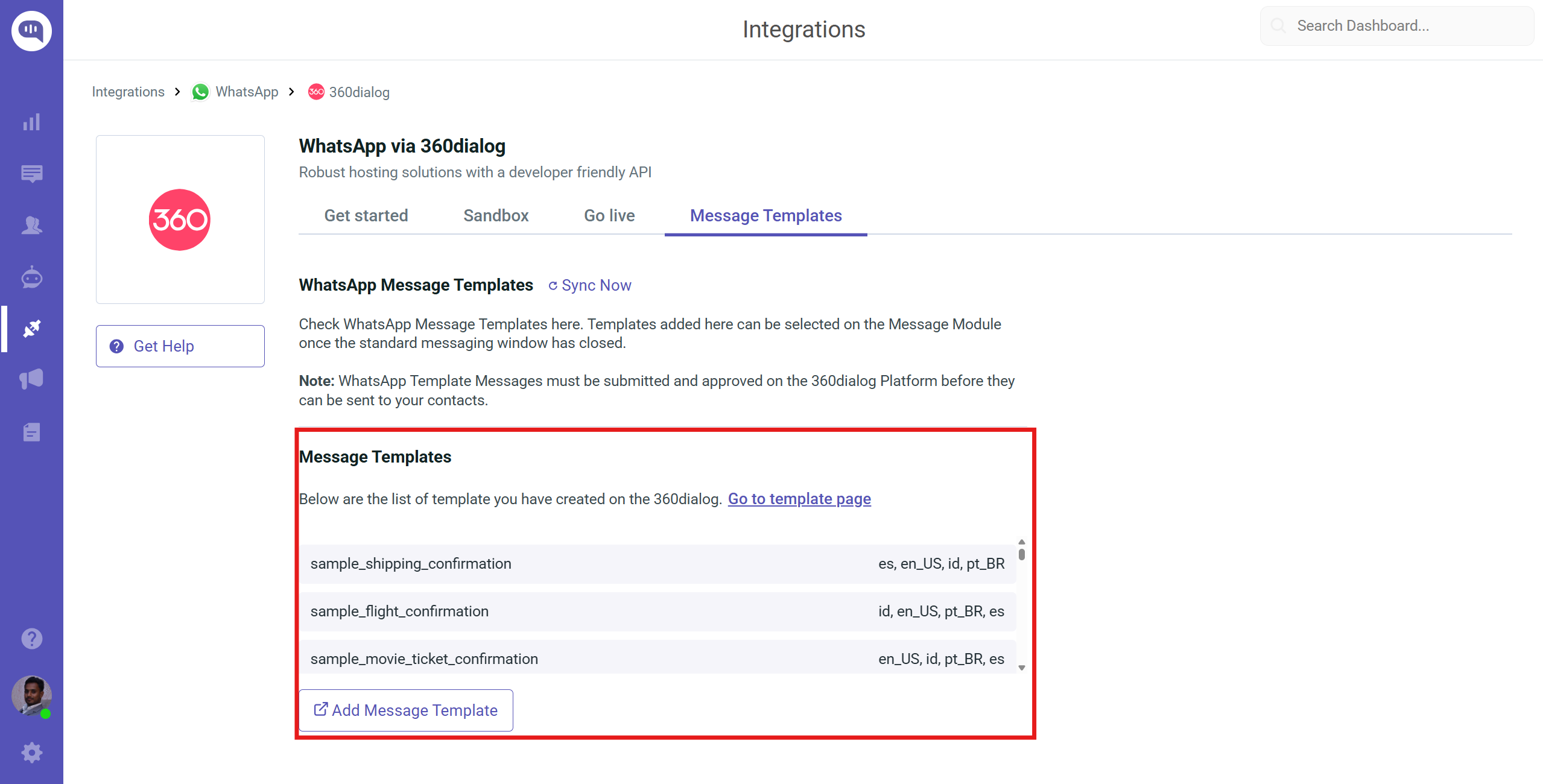Click the template list scrollbar thumb

coord(1021,554)
